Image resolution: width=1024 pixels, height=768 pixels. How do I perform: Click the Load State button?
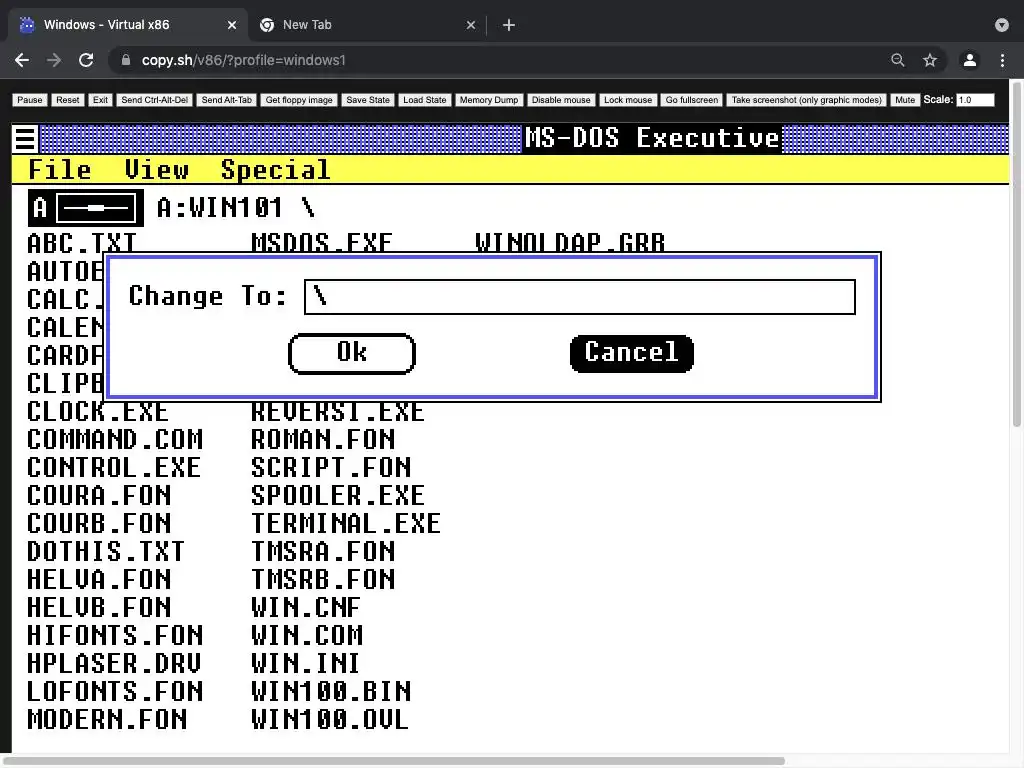pos(424,100)
